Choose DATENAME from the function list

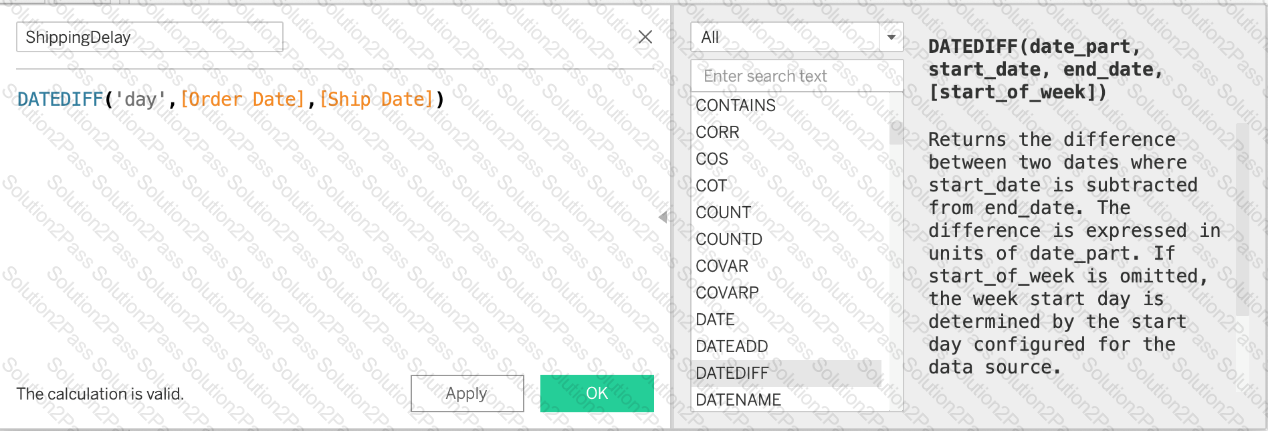coord(738,400)
